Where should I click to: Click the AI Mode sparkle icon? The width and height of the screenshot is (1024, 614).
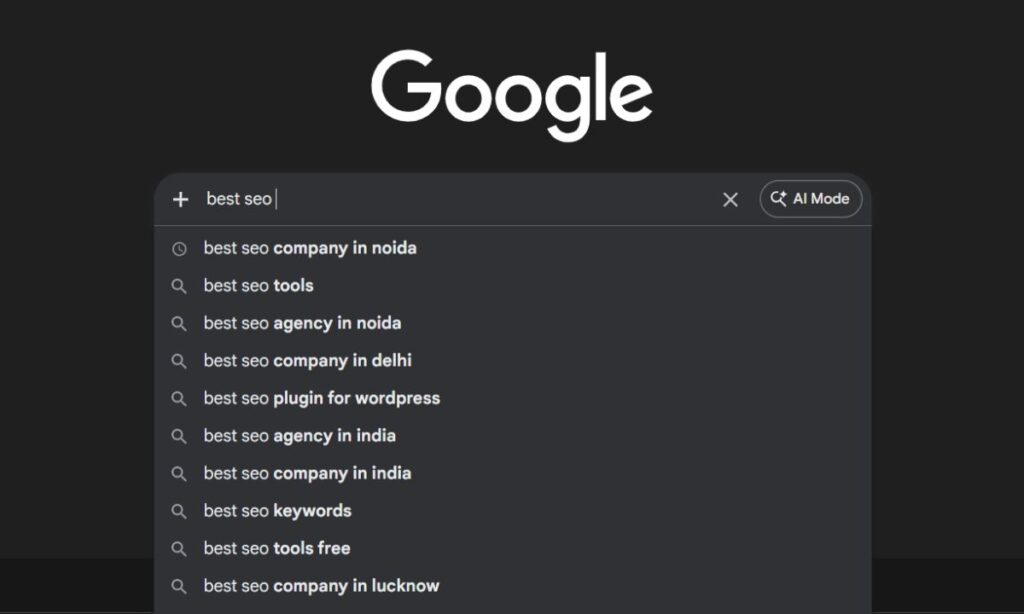pos(778,198)
